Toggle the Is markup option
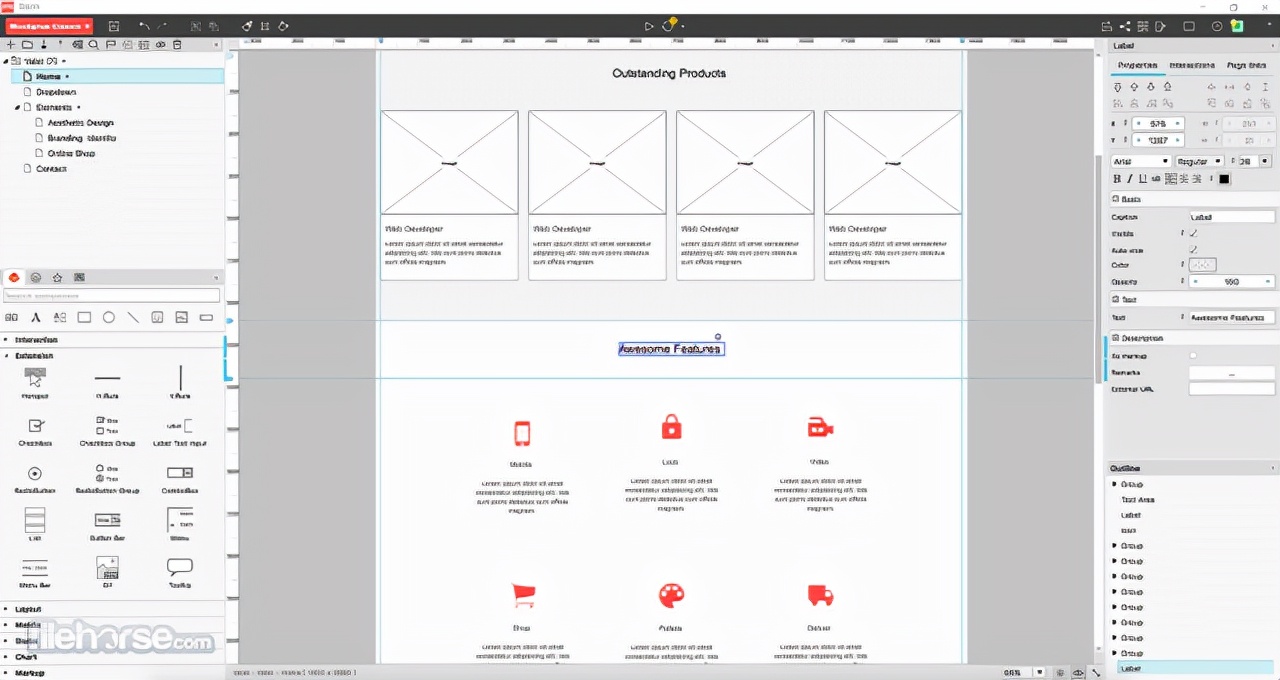The height and width of the screenshot is (680, 1280). coord(1193,356)
